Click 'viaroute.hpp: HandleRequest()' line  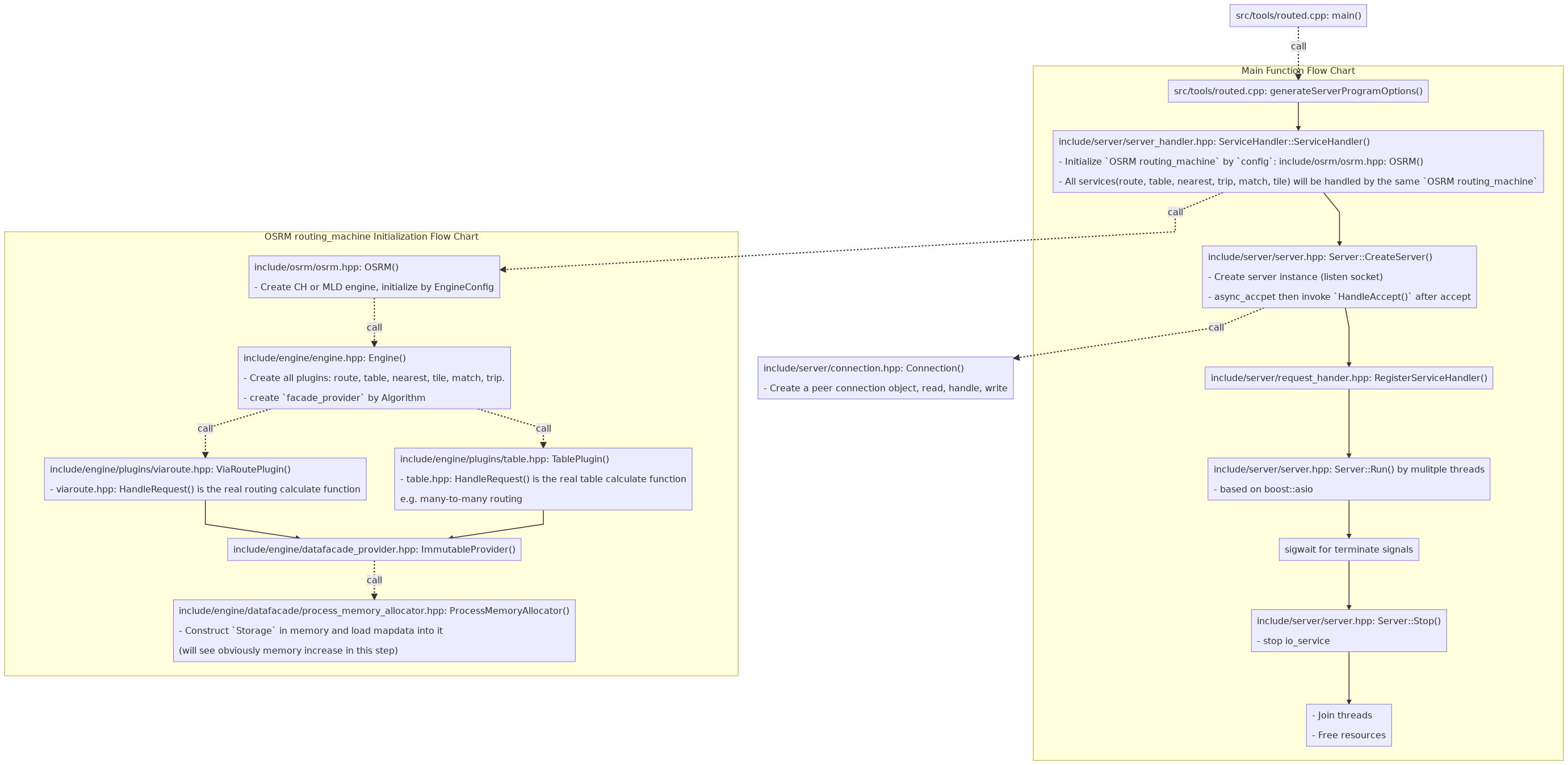(x=205, y=490)
